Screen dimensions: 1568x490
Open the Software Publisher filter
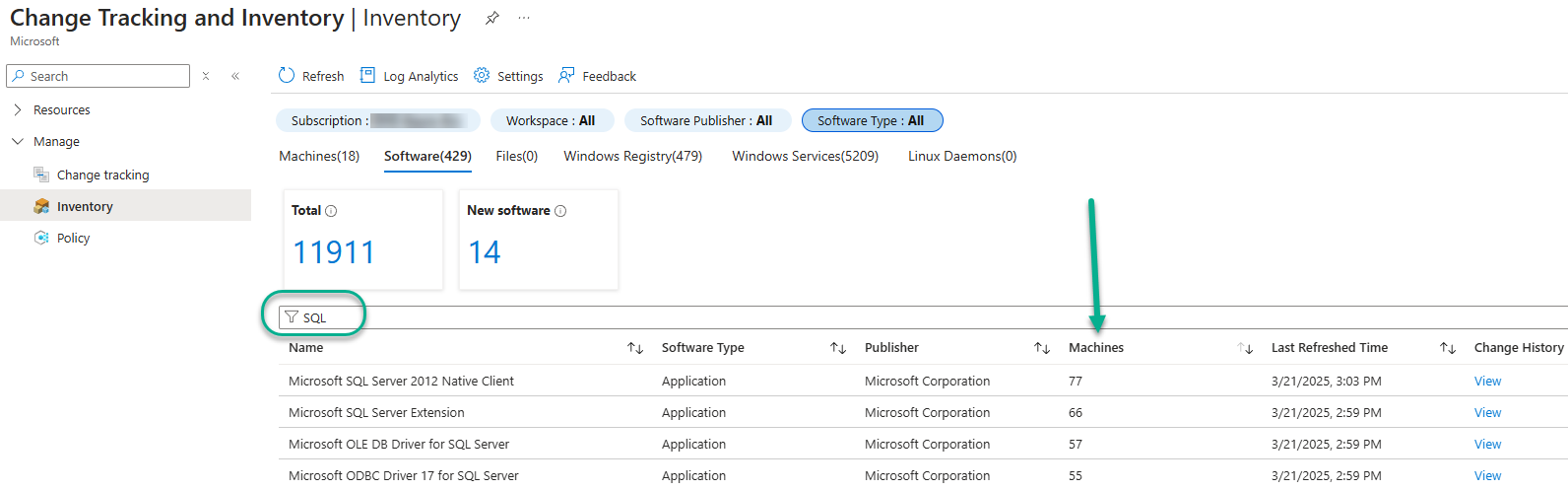(x=707, y=120)
